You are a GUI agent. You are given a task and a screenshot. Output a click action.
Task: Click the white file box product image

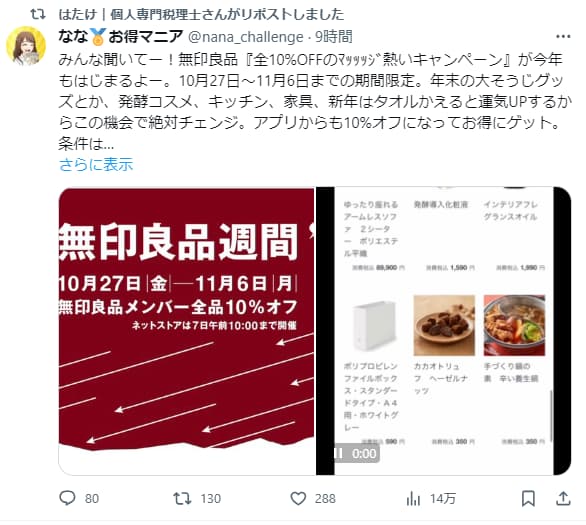click(x=374, y=325)
